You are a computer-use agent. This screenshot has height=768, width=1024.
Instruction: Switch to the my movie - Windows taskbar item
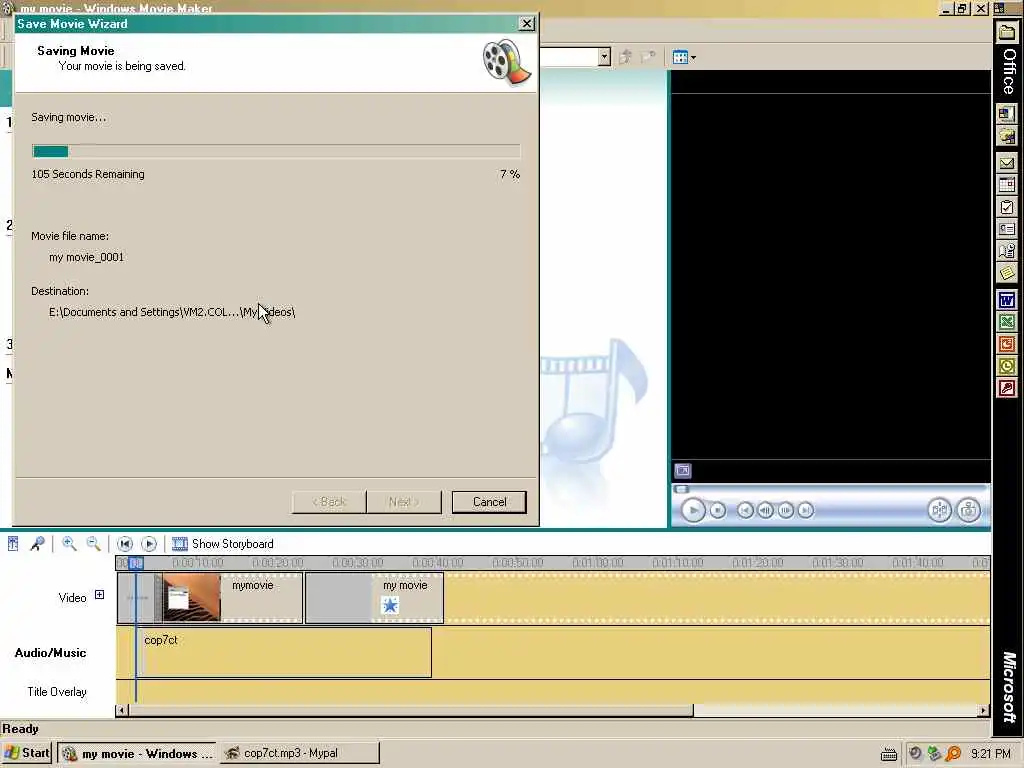(x=138, y=753)
